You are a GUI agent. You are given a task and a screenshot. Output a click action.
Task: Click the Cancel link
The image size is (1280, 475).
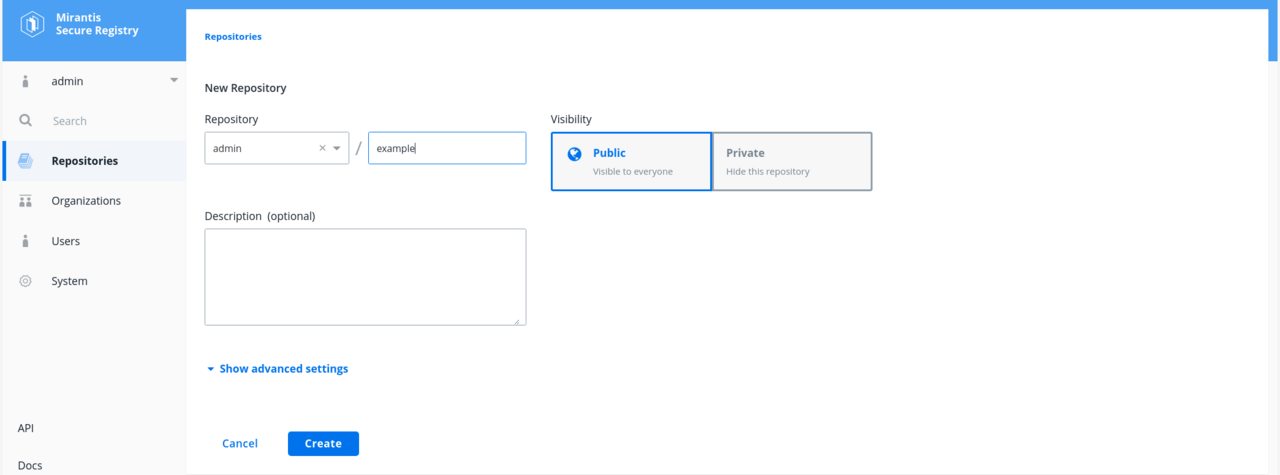click(x=240, y=443)
